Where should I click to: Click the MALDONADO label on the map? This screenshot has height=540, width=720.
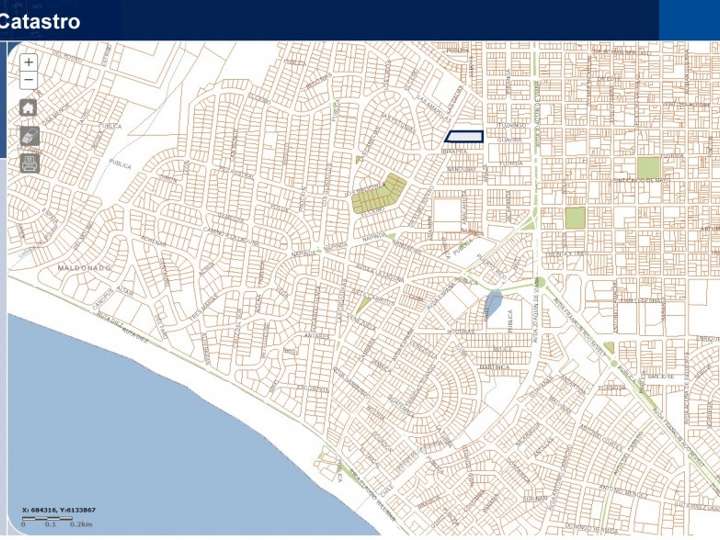coord(84,270)
